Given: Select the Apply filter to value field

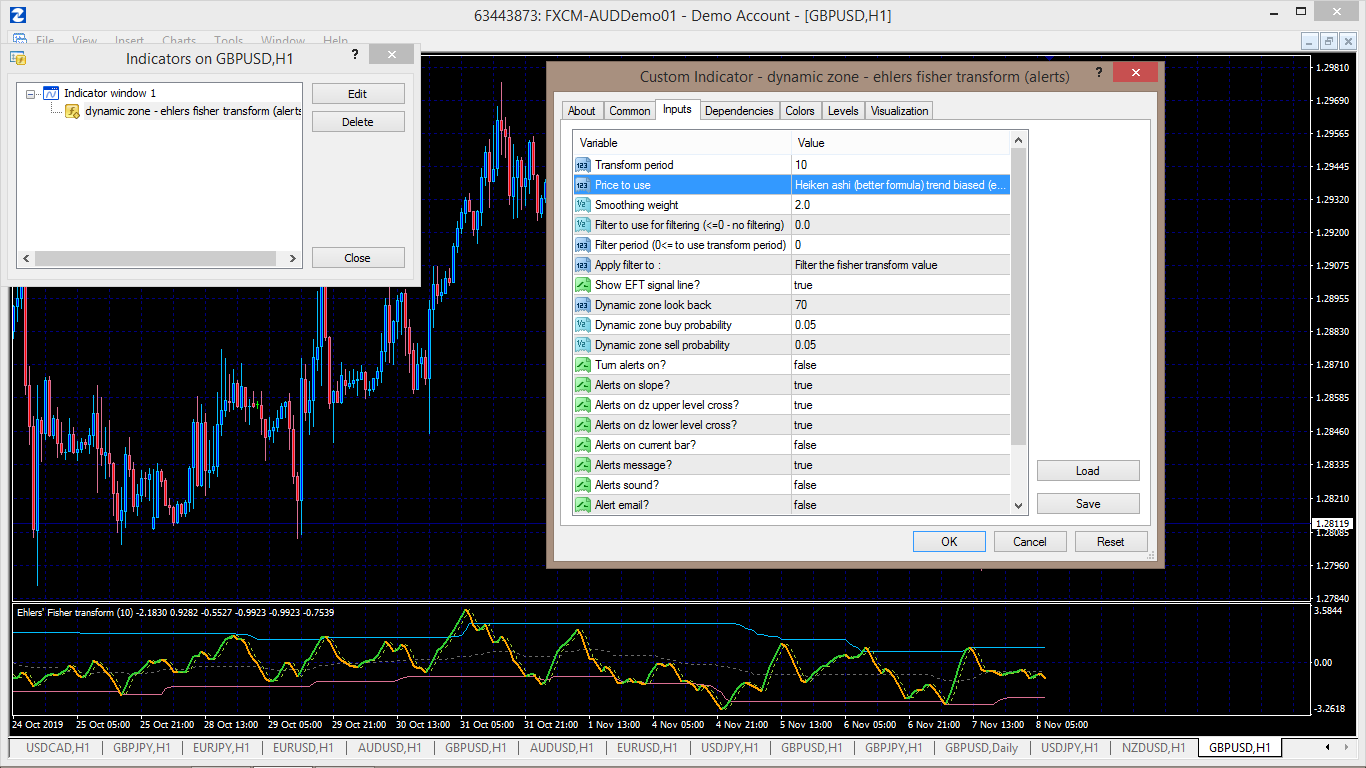Looking at the screenshot, I should (900, 265).
